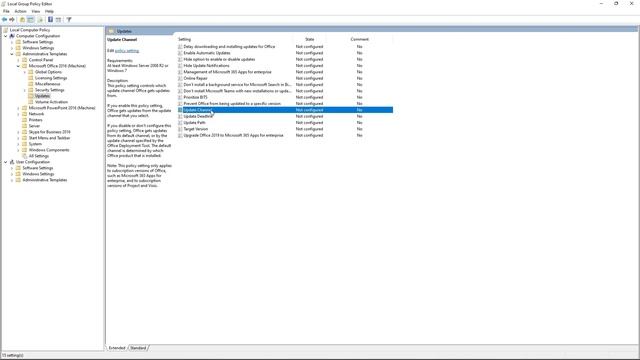Click the policy icon beside Enable Automatic Updates

(180, 53)
